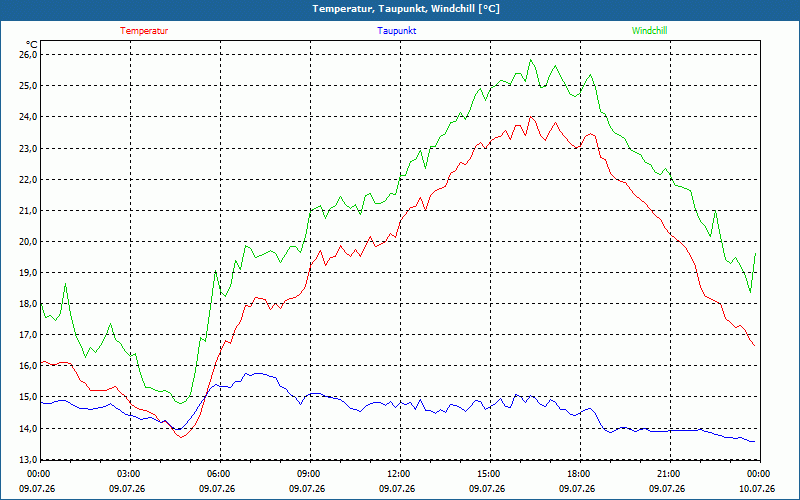Click the 26,0 y-axis value

pyautogui.click(x=28, y=55)
